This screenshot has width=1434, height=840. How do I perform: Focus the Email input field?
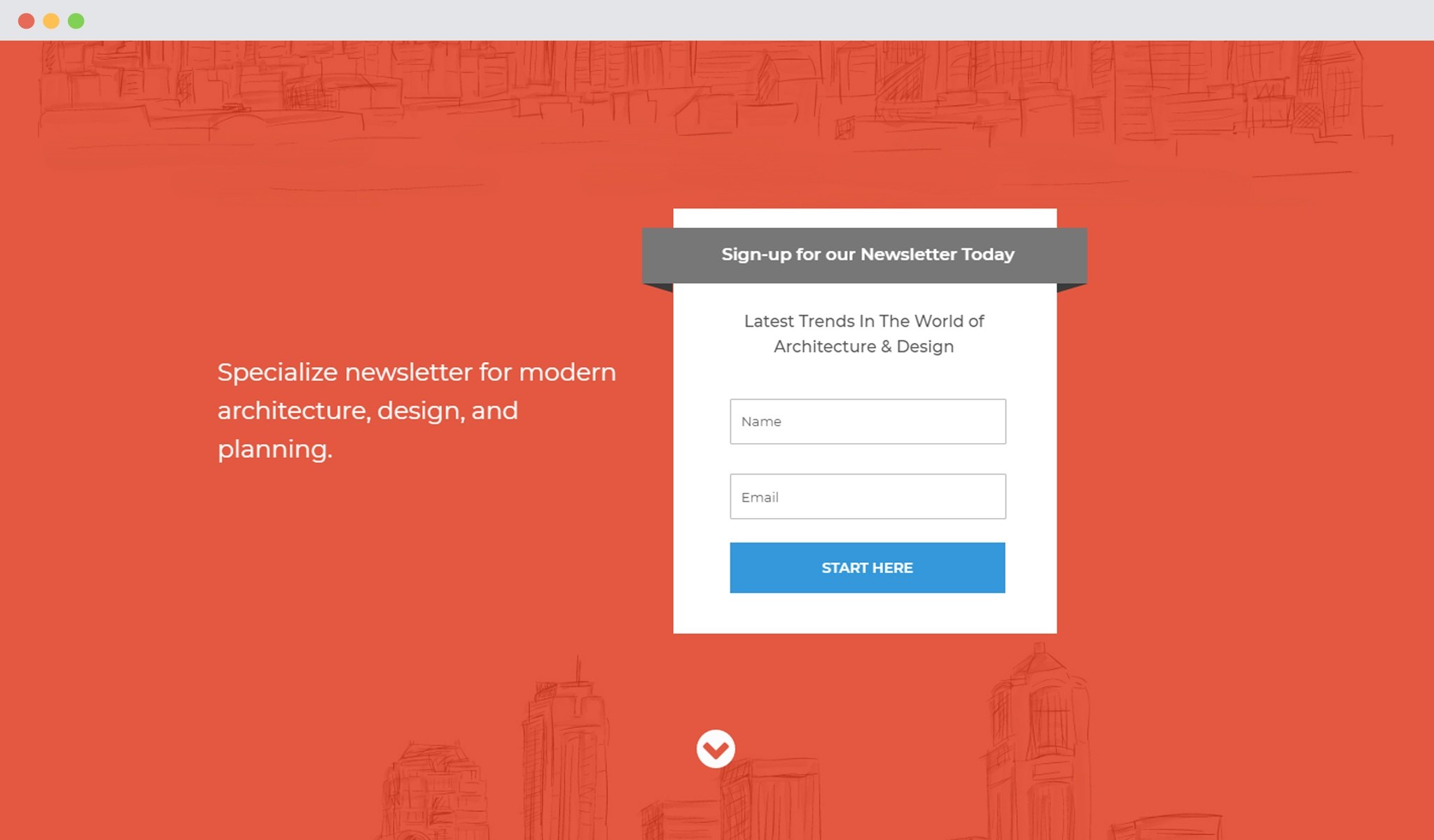(868, 497)
